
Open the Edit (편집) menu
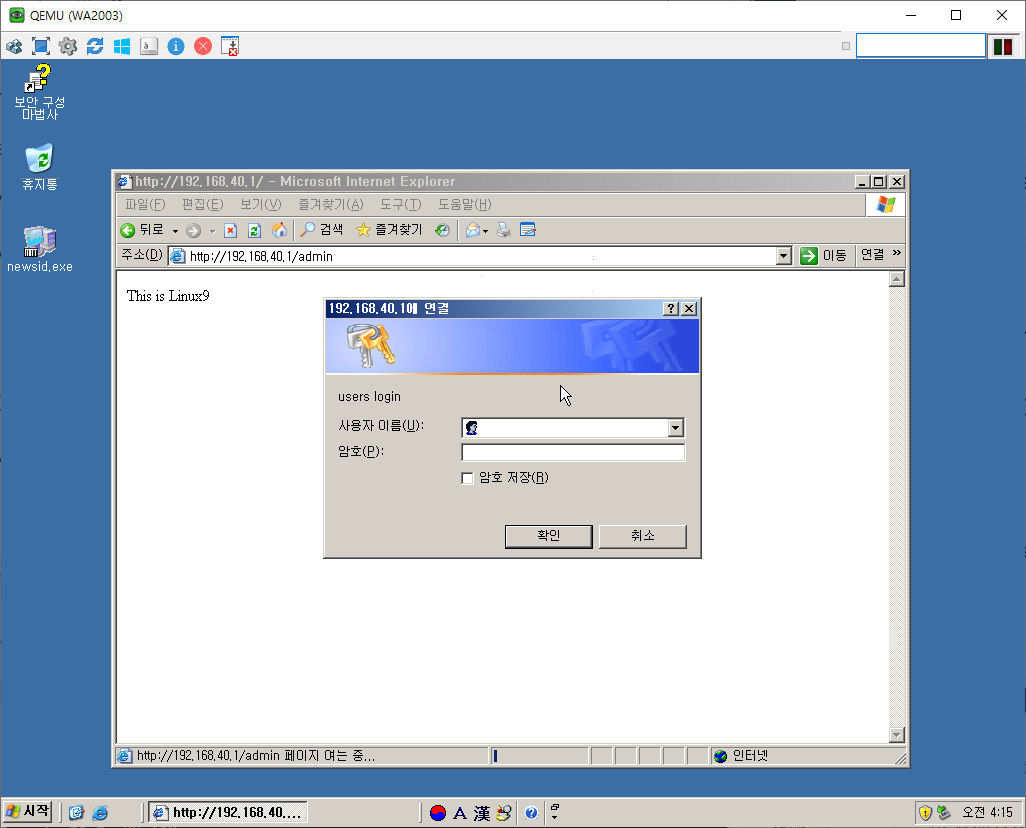pos(203,204)
